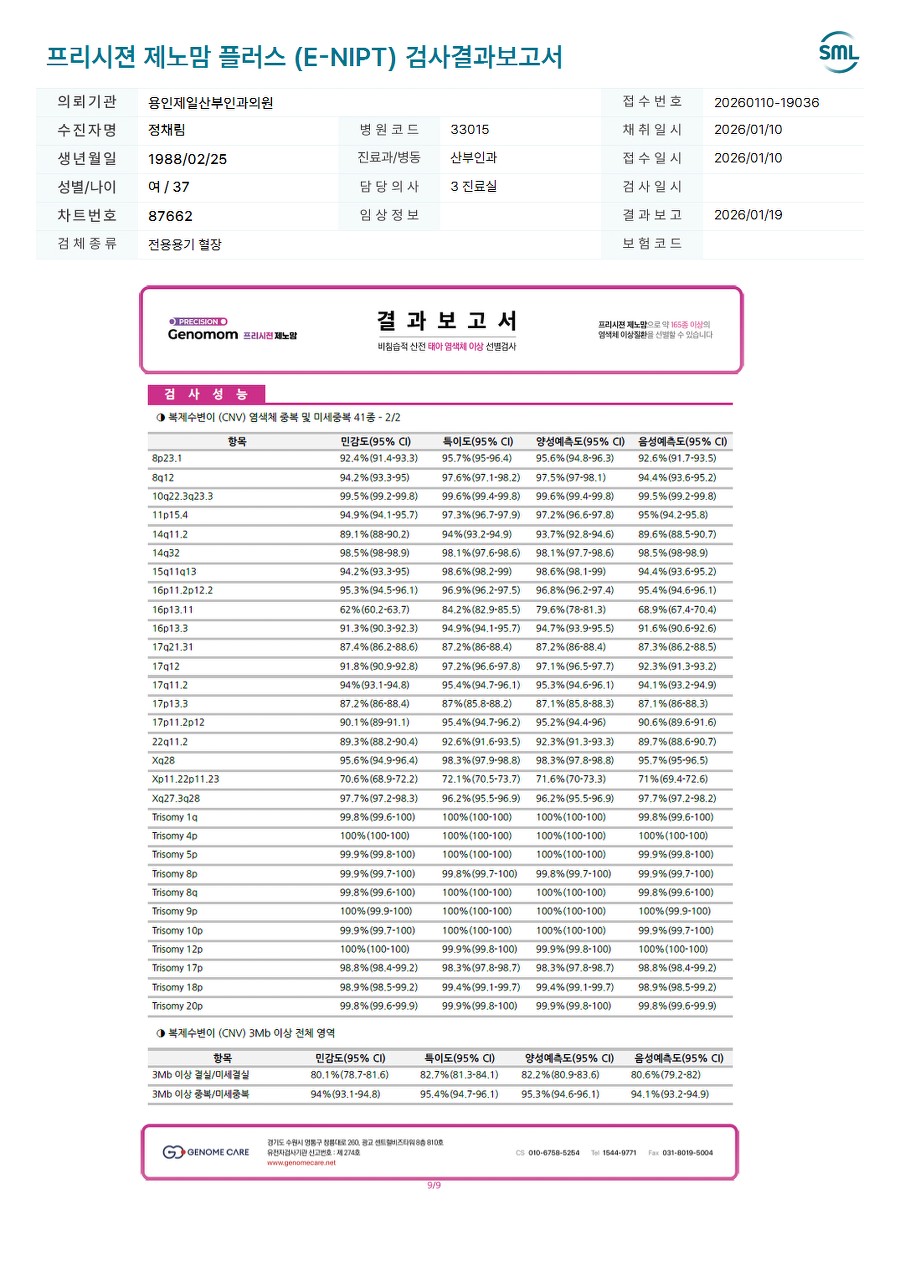Select the Trisomy 18p row label
Viewport: 900px width, 1271px height.
177,986
